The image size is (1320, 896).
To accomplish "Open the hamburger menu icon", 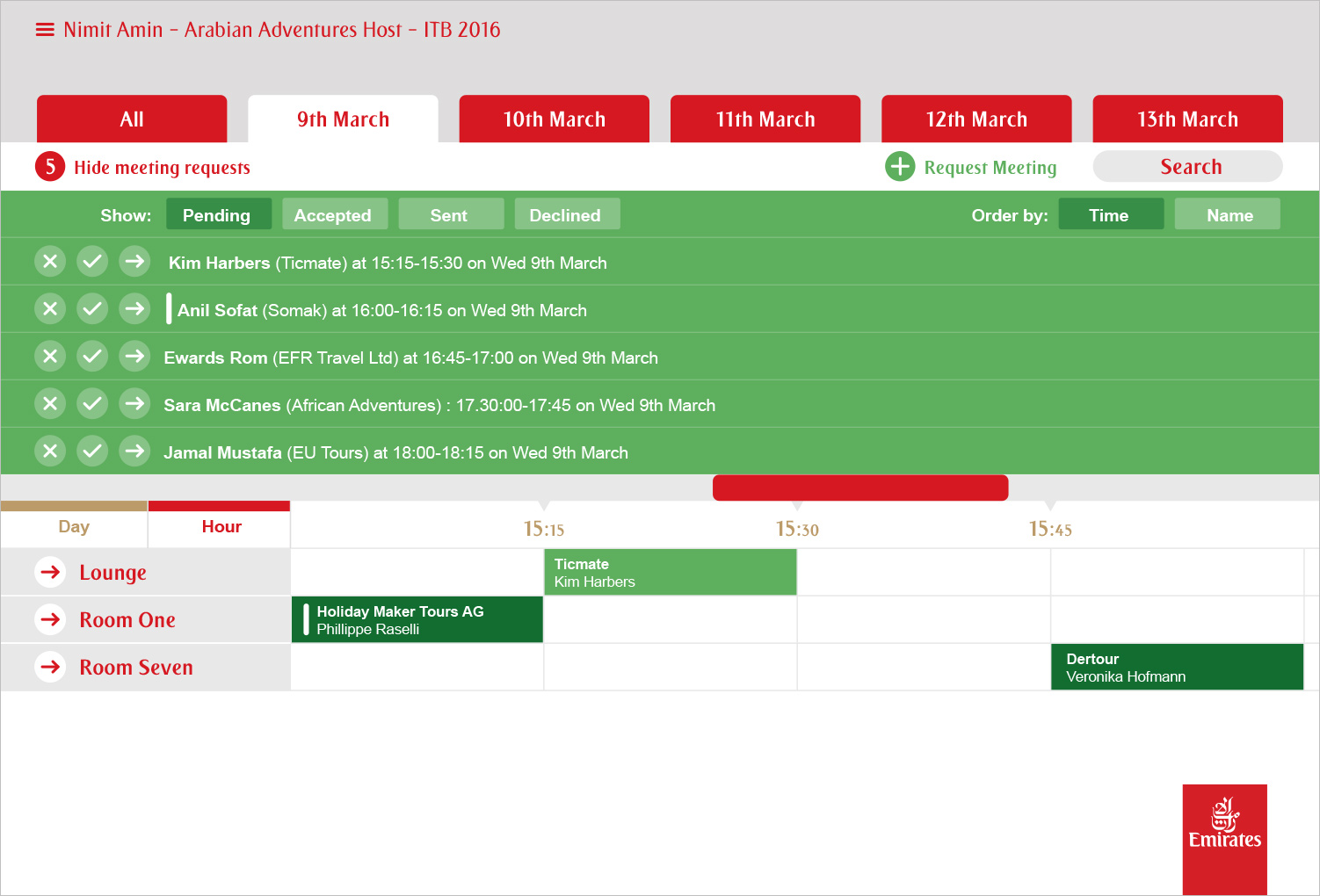I will pyautogui.click(x=45, y=30).
